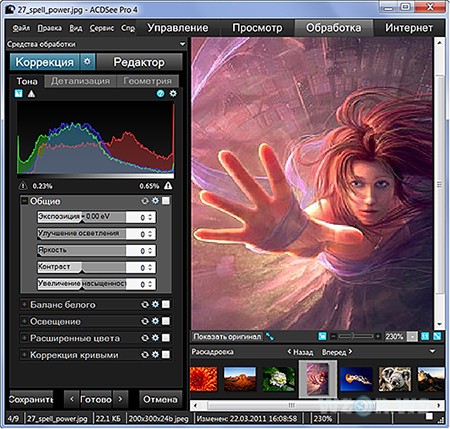Open the Правка menu
The image size is (450, 429).
coord(50,28)
